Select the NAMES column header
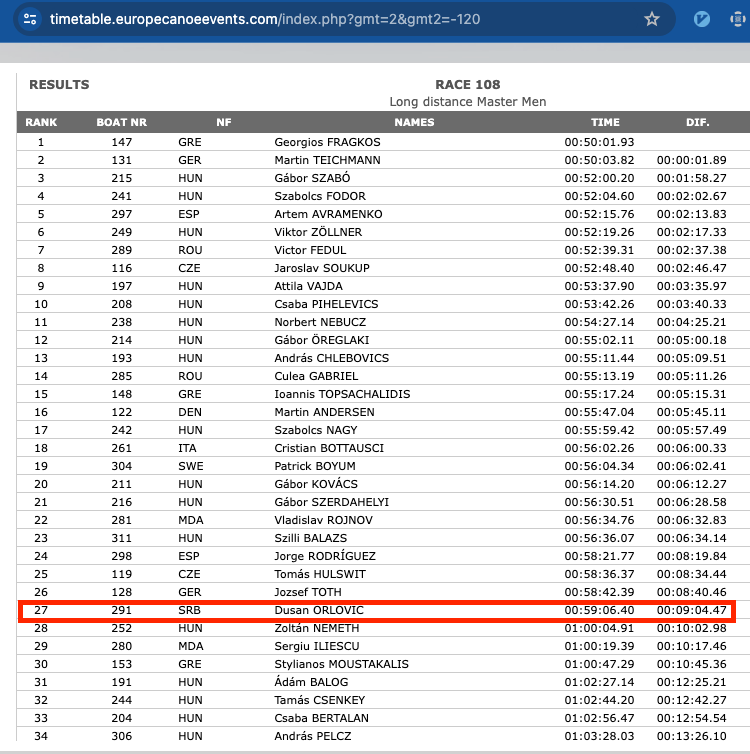This screenshot has width=750, height=754. tap(414, 122)
